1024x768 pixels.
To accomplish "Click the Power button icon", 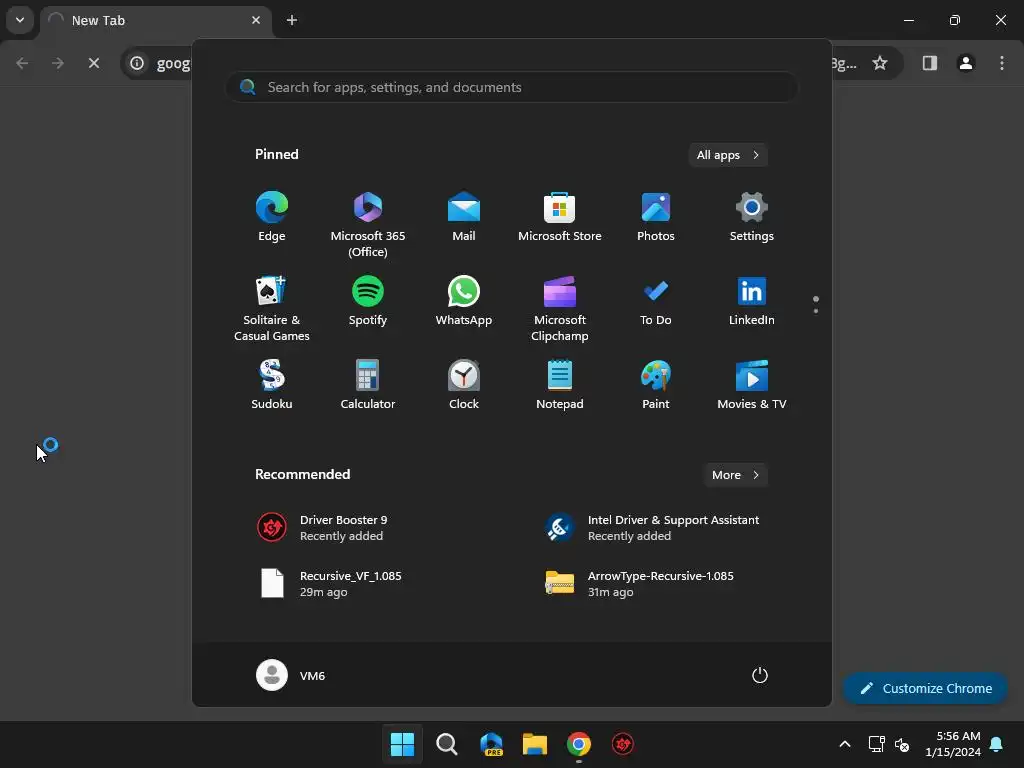I will pyautogui.click(x=760, y=675).
